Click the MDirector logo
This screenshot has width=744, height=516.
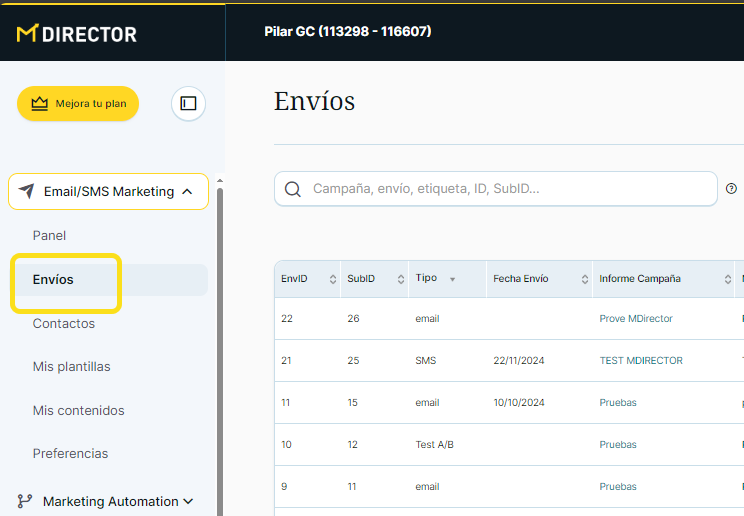[x=77, y=33]
